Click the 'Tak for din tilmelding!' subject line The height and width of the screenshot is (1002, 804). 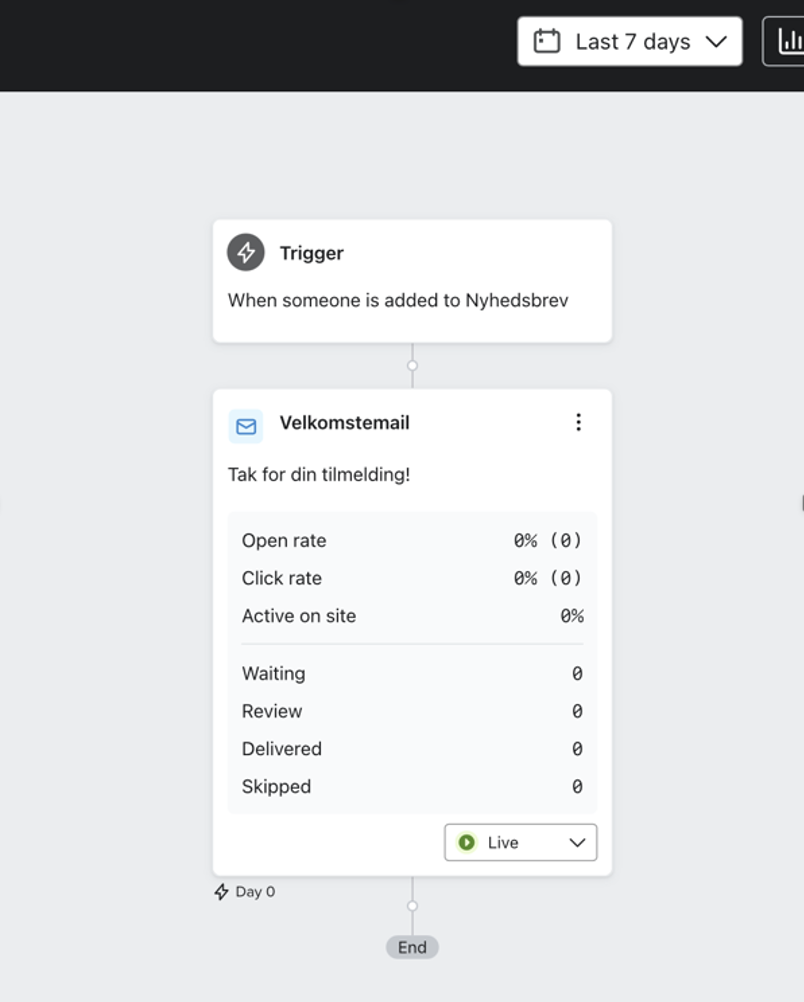click(319, 475)
